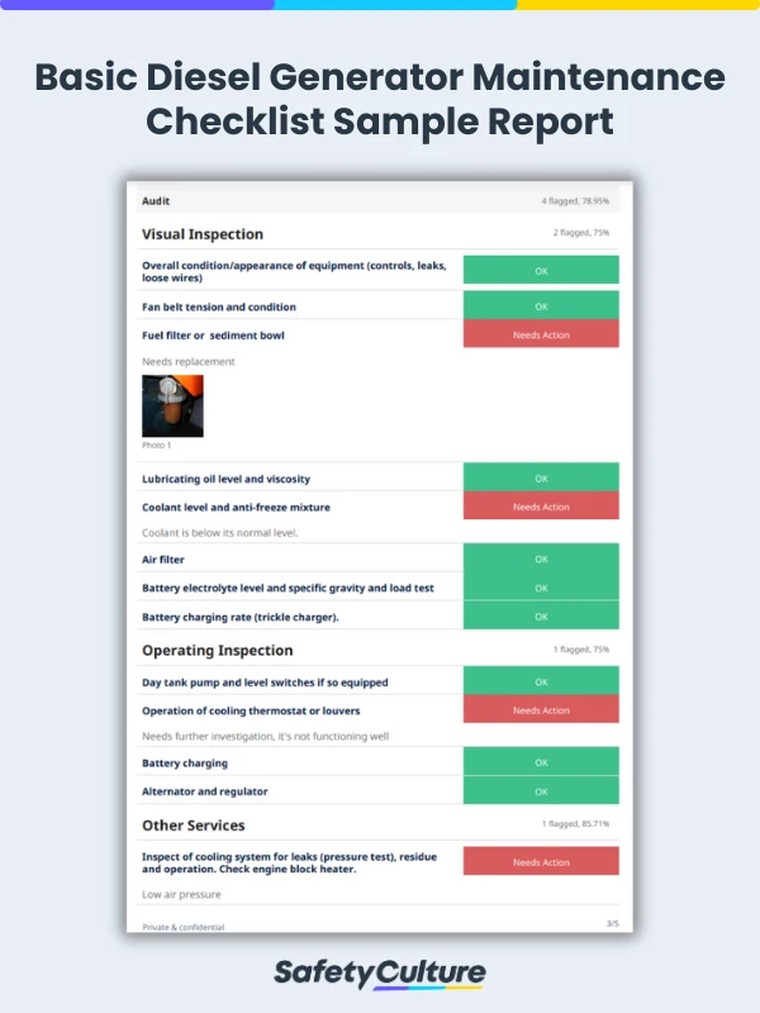The width and height of the screenshot is (760, 1013).
Task: Select the Other Services section heading
Action: [x=194, y=825]
